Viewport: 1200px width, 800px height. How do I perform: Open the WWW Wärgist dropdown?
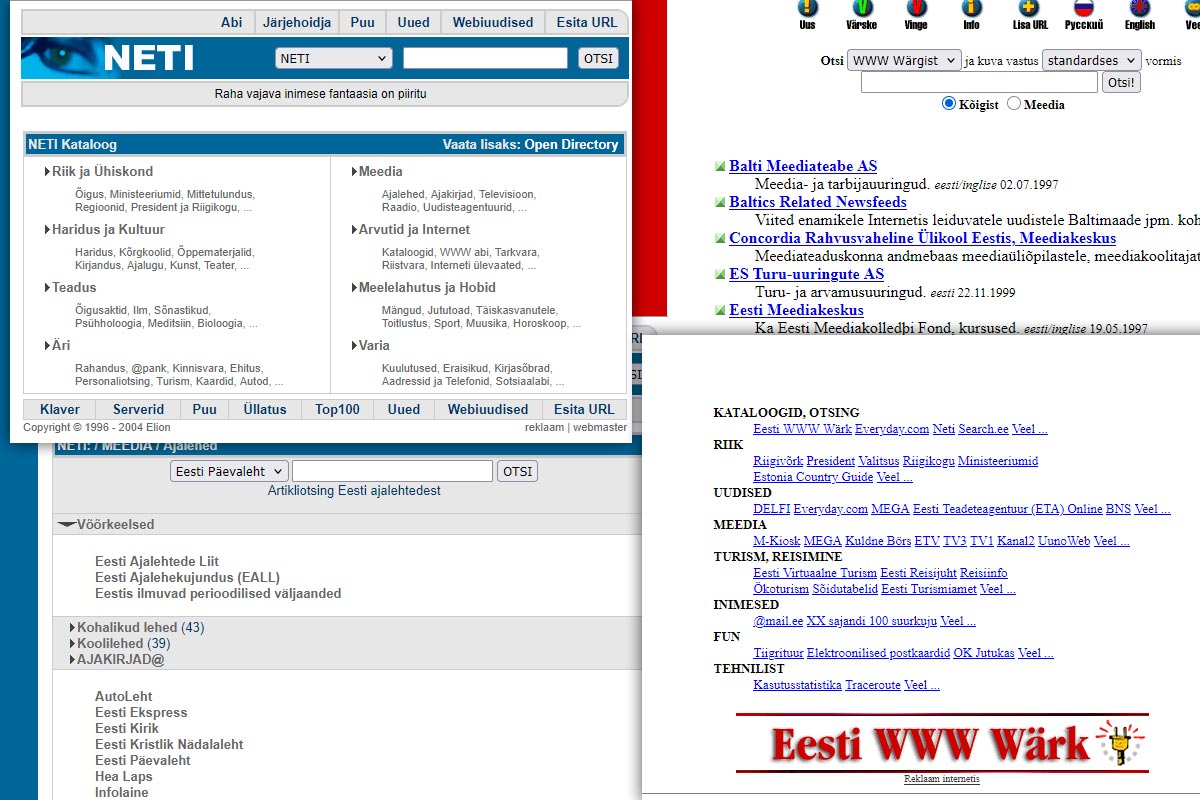pyautogui.click(x=904, y=61)
